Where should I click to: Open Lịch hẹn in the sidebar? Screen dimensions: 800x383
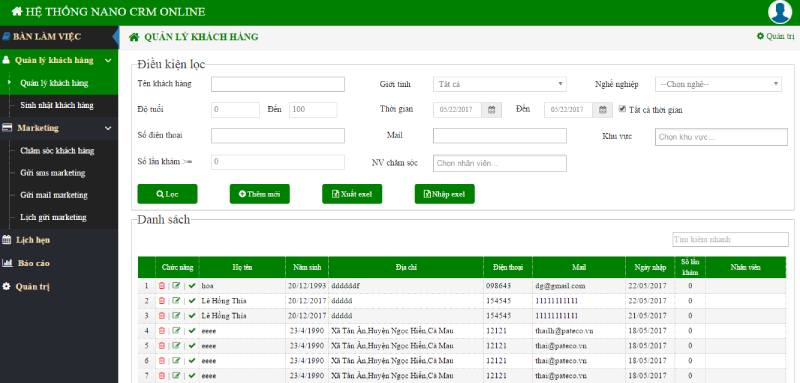click(33, 240)
